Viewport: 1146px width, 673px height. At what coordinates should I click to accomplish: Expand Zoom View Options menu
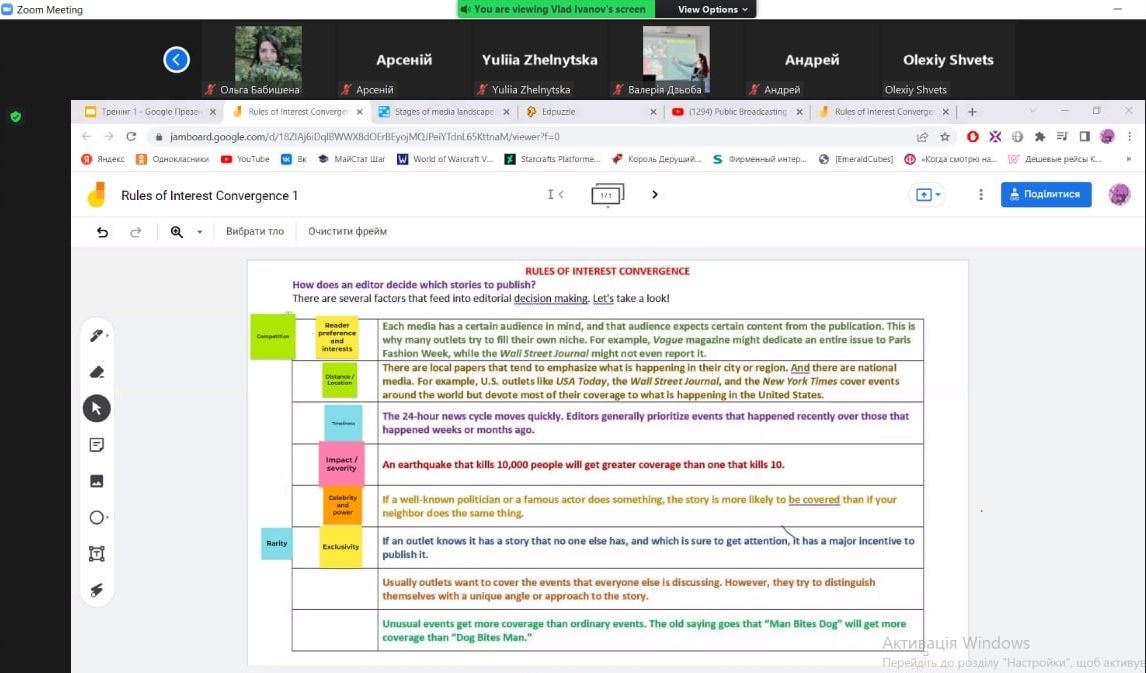tap(713, 9)
